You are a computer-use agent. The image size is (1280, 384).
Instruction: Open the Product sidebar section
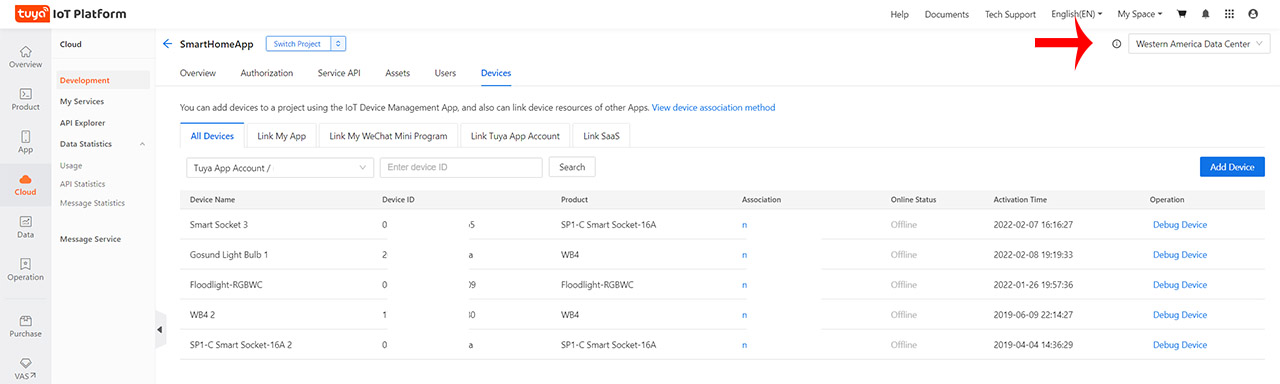tap(25, 98)
